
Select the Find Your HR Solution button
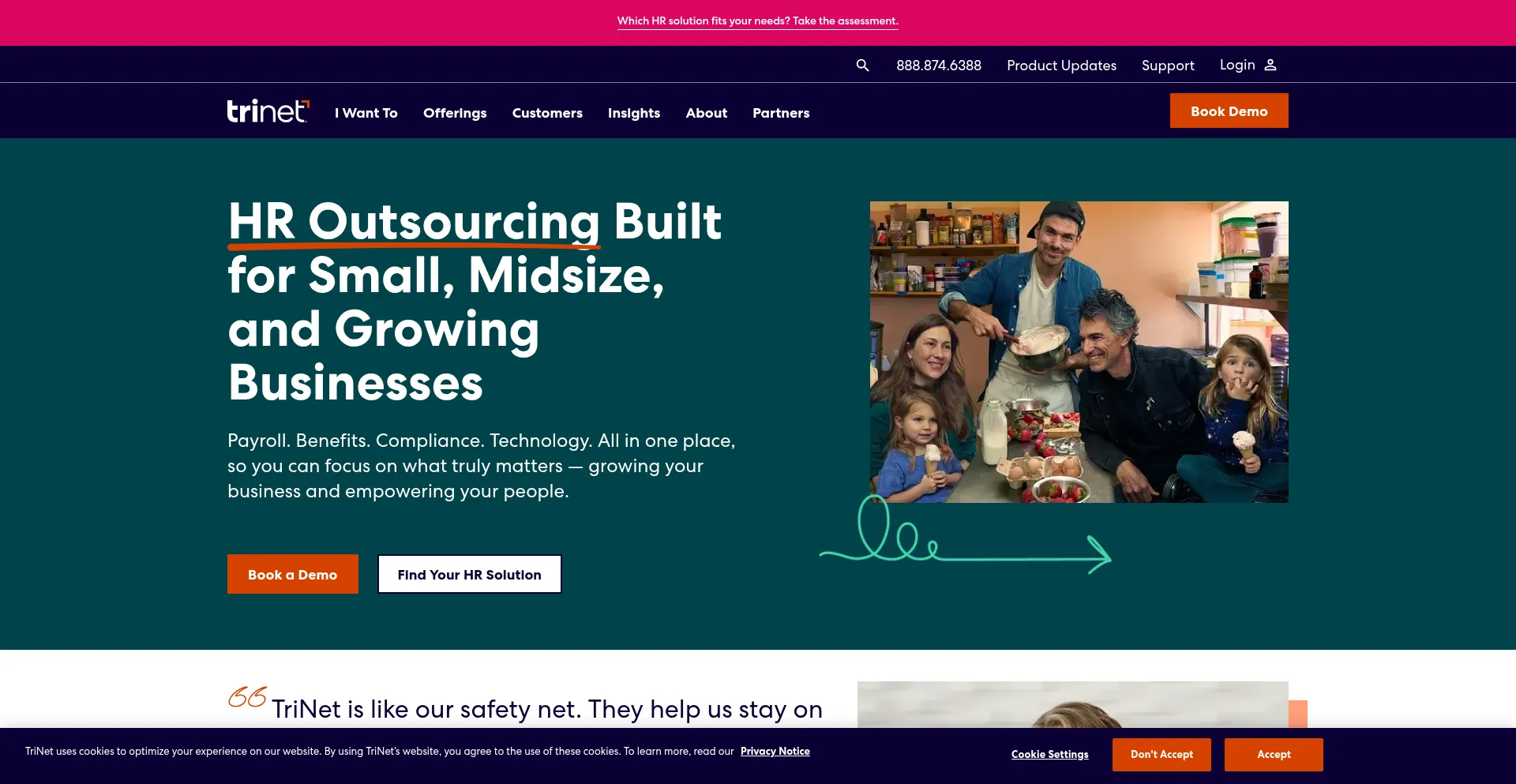[x=470, y=574]
